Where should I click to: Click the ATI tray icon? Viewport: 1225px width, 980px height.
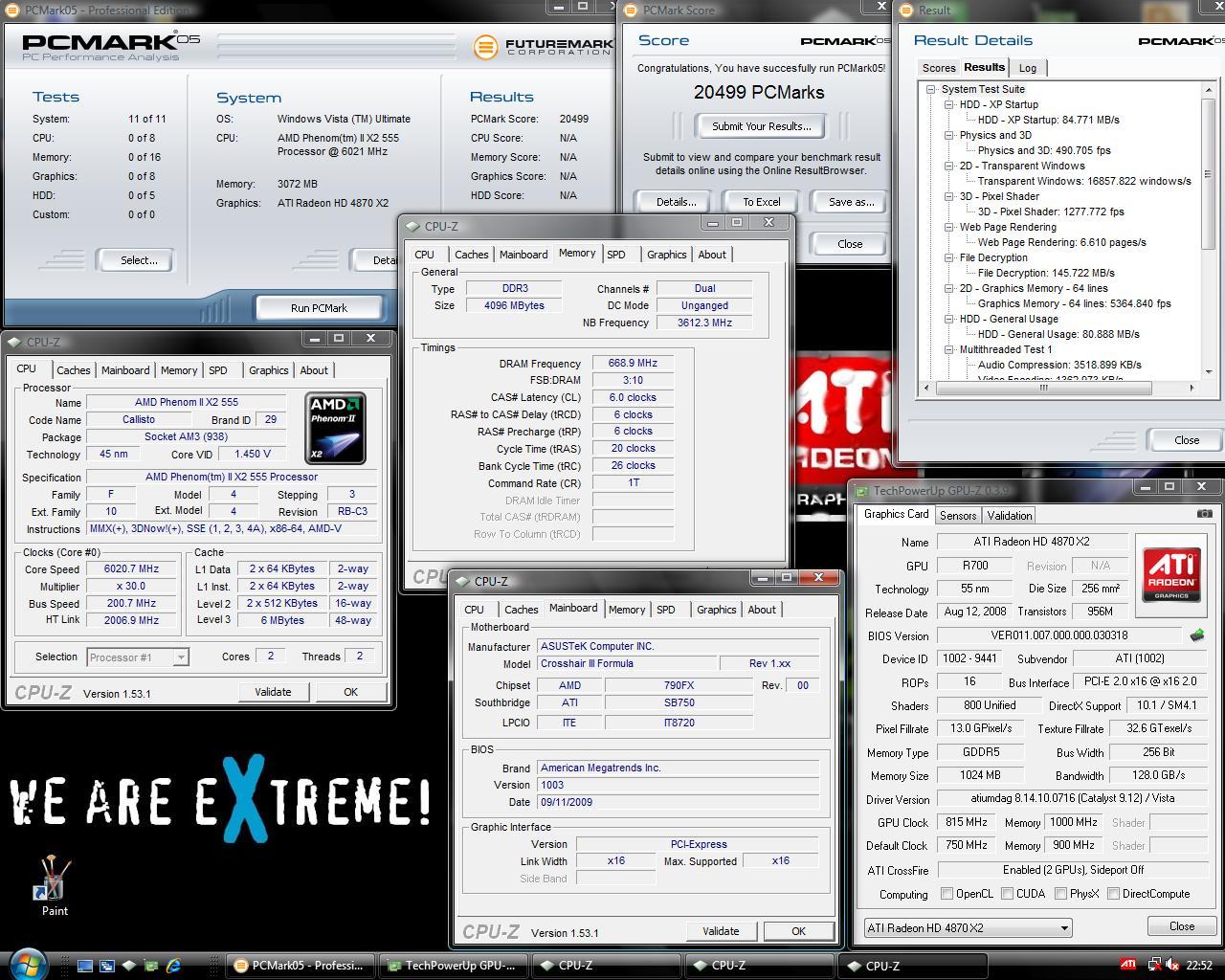point(1128,965)
